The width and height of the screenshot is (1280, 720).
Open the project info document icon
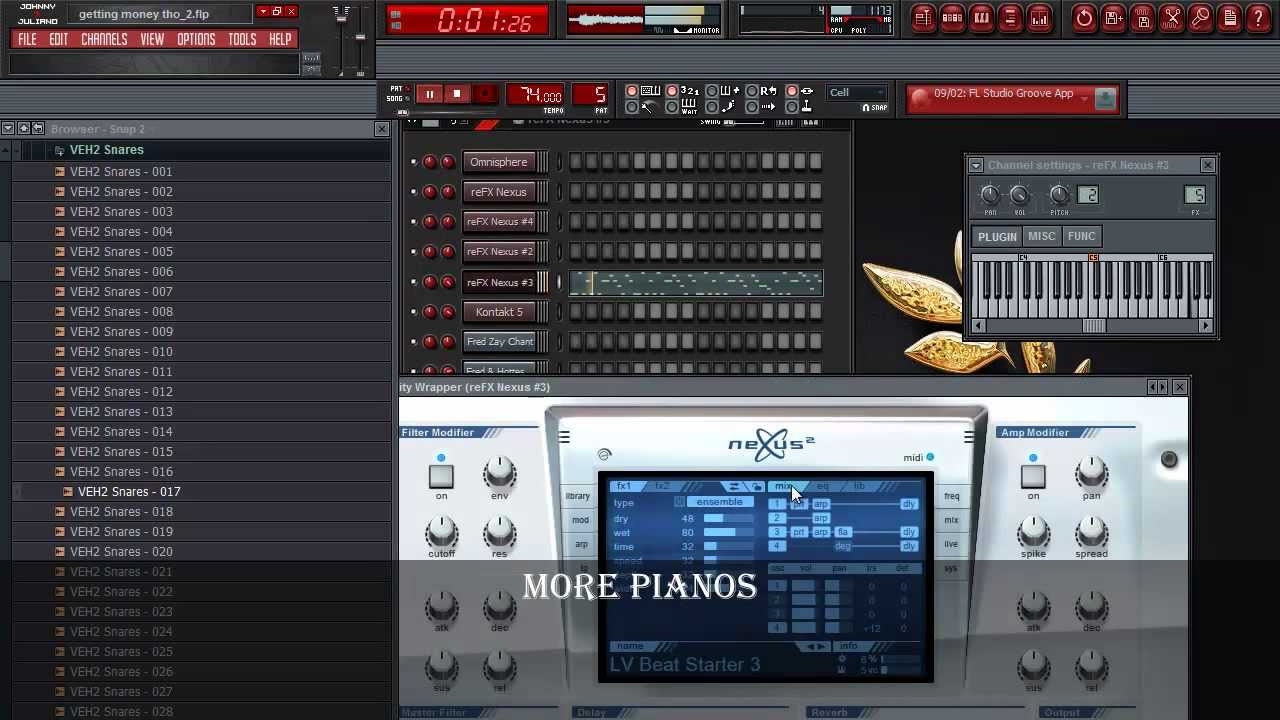(1230, 17)
